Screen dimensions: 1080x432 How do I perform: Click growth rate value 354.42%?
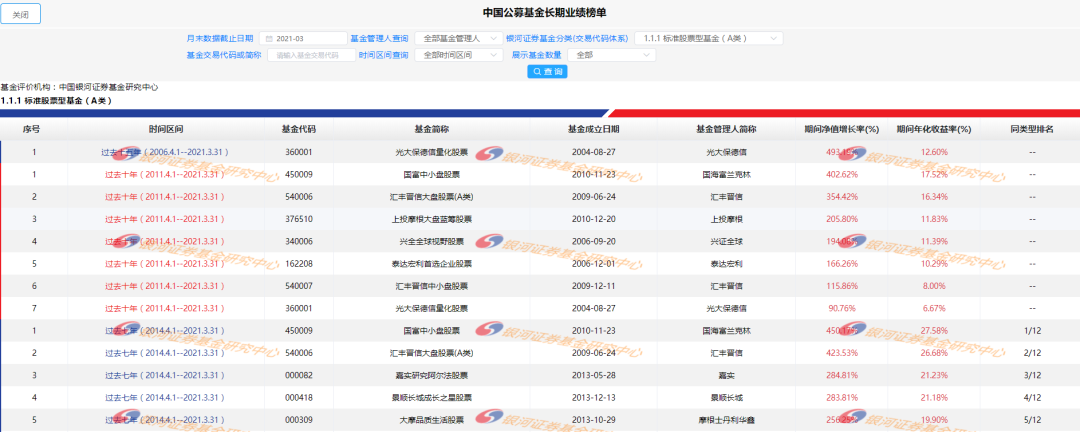pos(842,196)
